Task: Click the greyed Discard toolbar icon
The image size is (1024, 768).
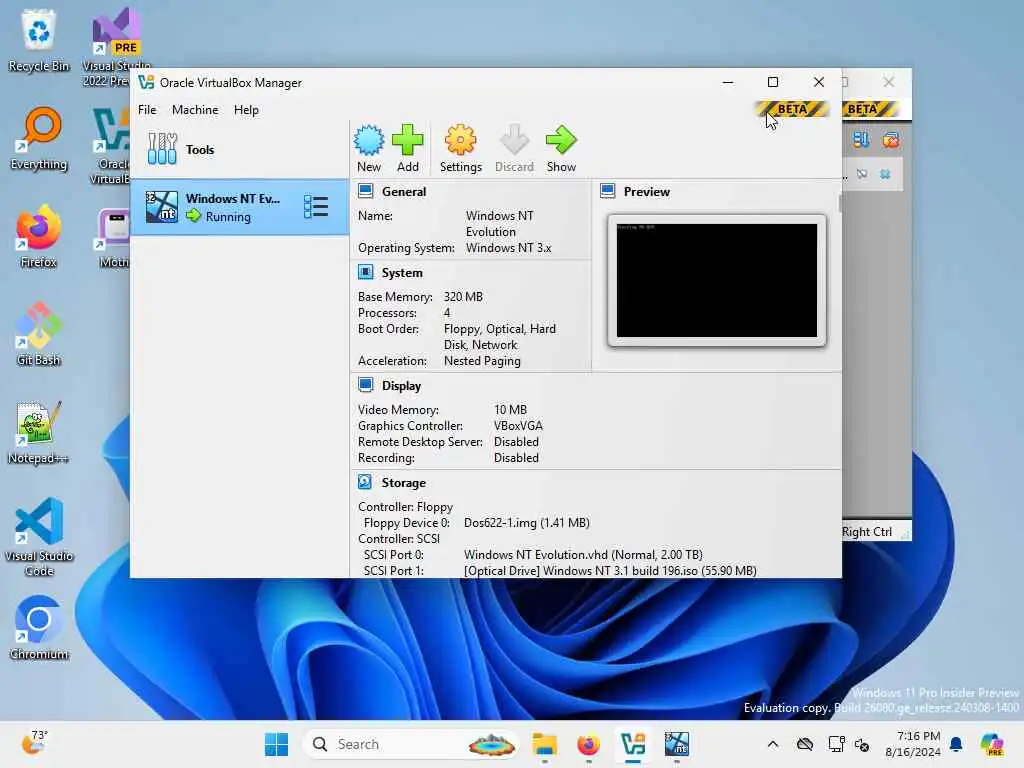Action: point(514,140)
